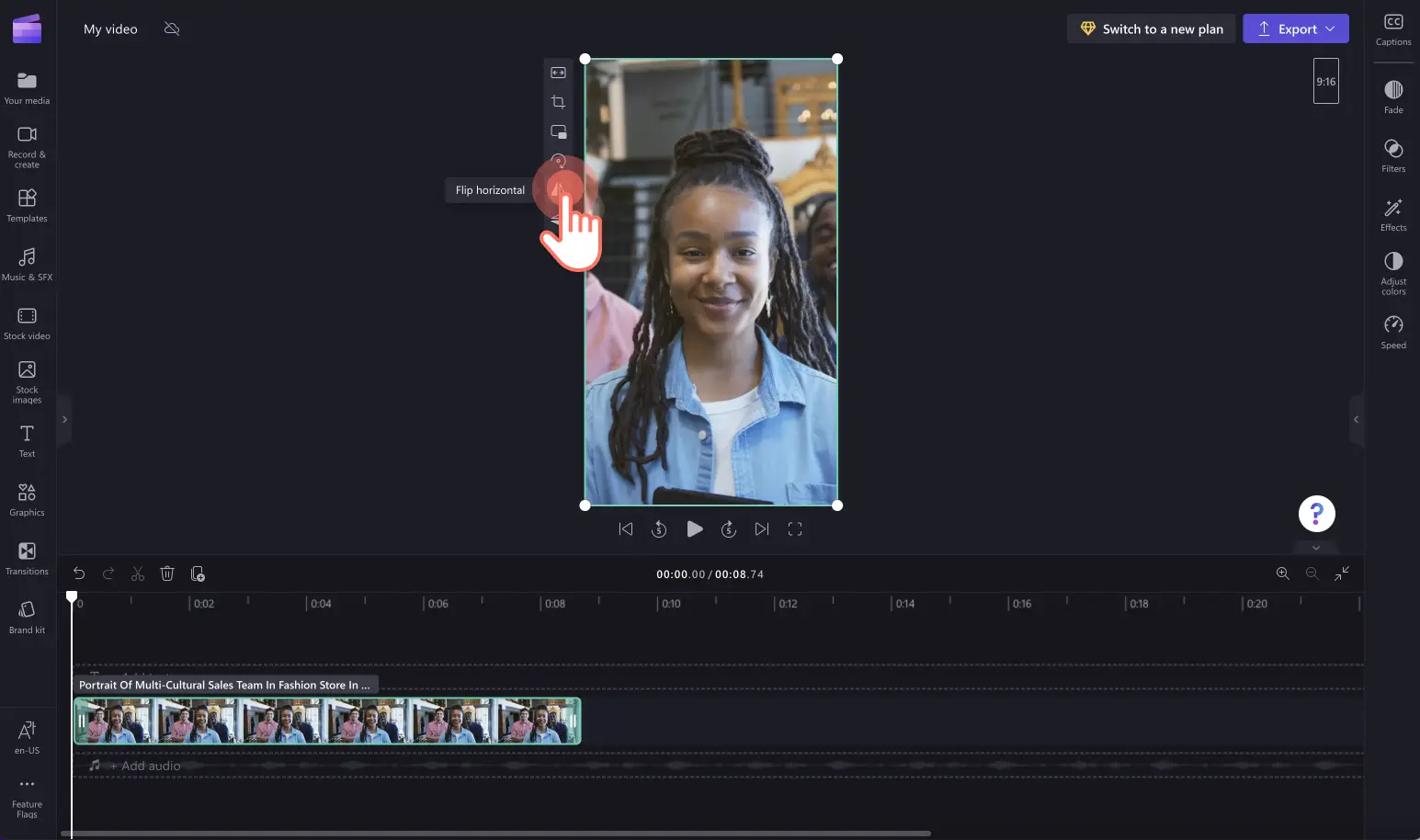Open Music & SFX library

[x=27, y=264]
